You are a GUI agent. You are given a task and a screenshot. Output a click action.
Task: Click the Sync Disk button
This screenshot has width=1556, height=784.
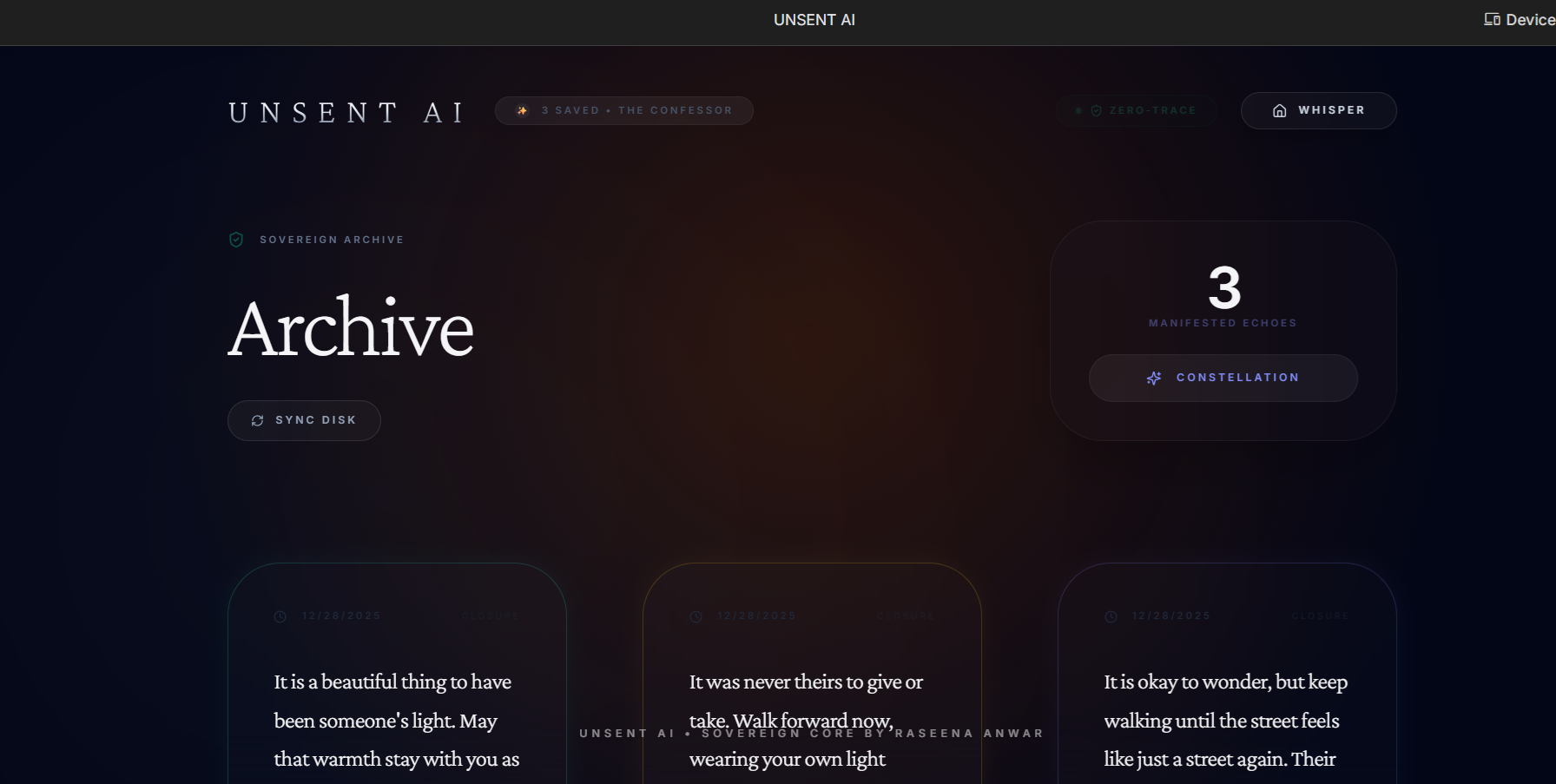pos(304,420)
